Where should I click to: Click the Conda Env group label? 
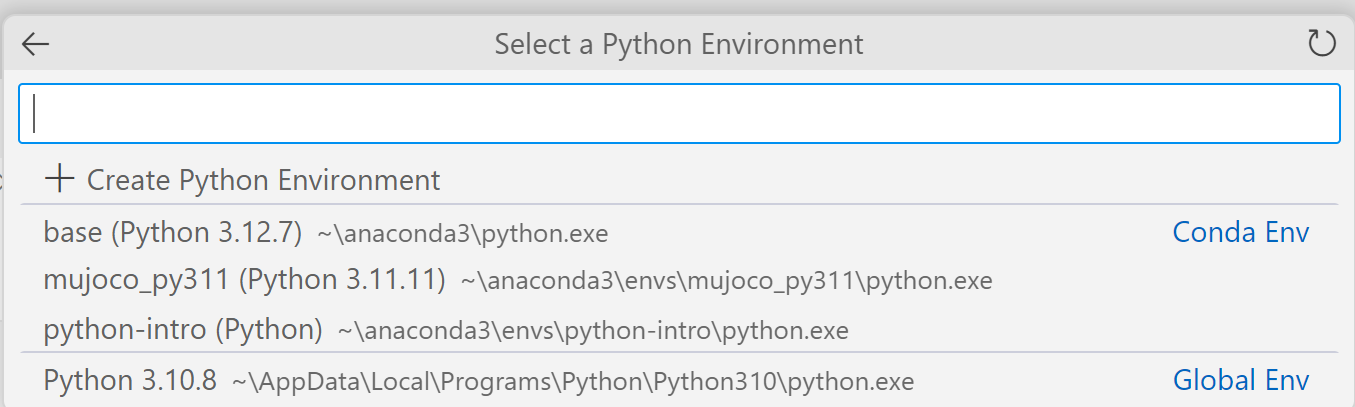[1240, 233]
